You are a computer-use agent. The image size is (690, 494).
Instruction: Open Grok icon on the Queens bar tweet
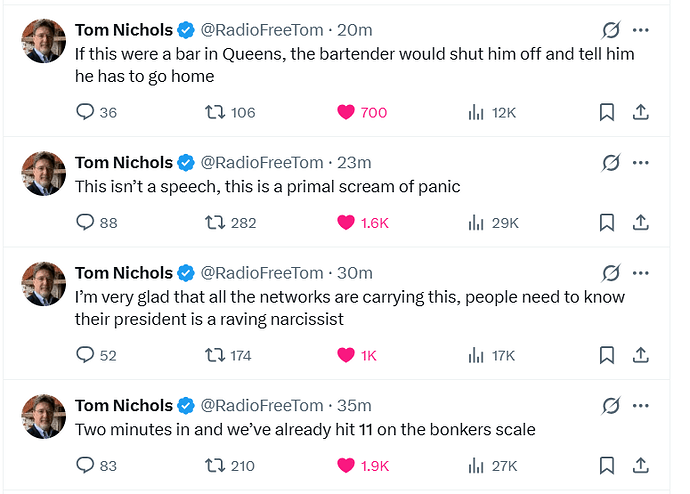[609, 30]
